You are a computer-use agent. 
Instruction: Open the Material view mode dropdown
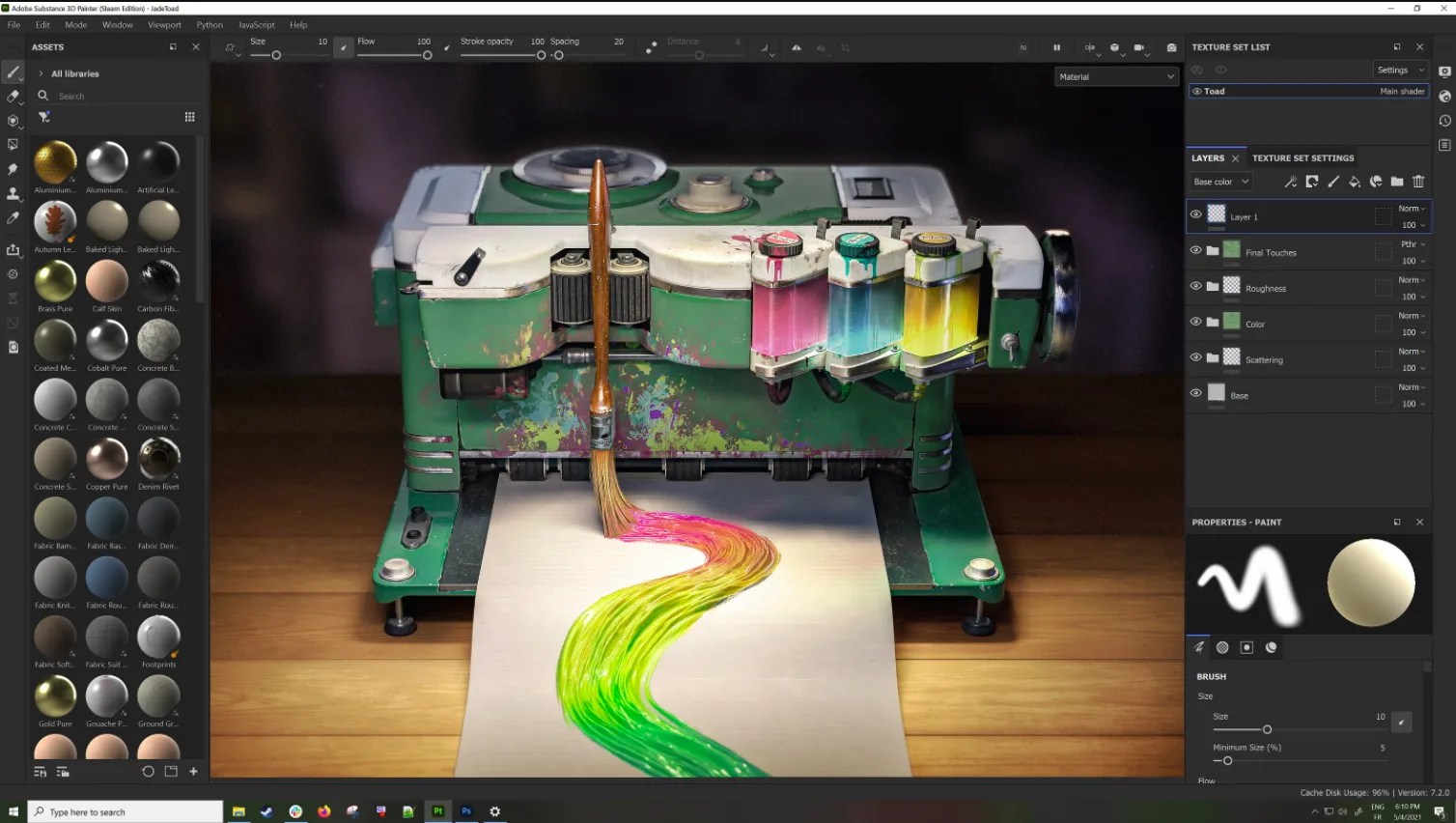pyautogui.click(x=1116, y=76)
